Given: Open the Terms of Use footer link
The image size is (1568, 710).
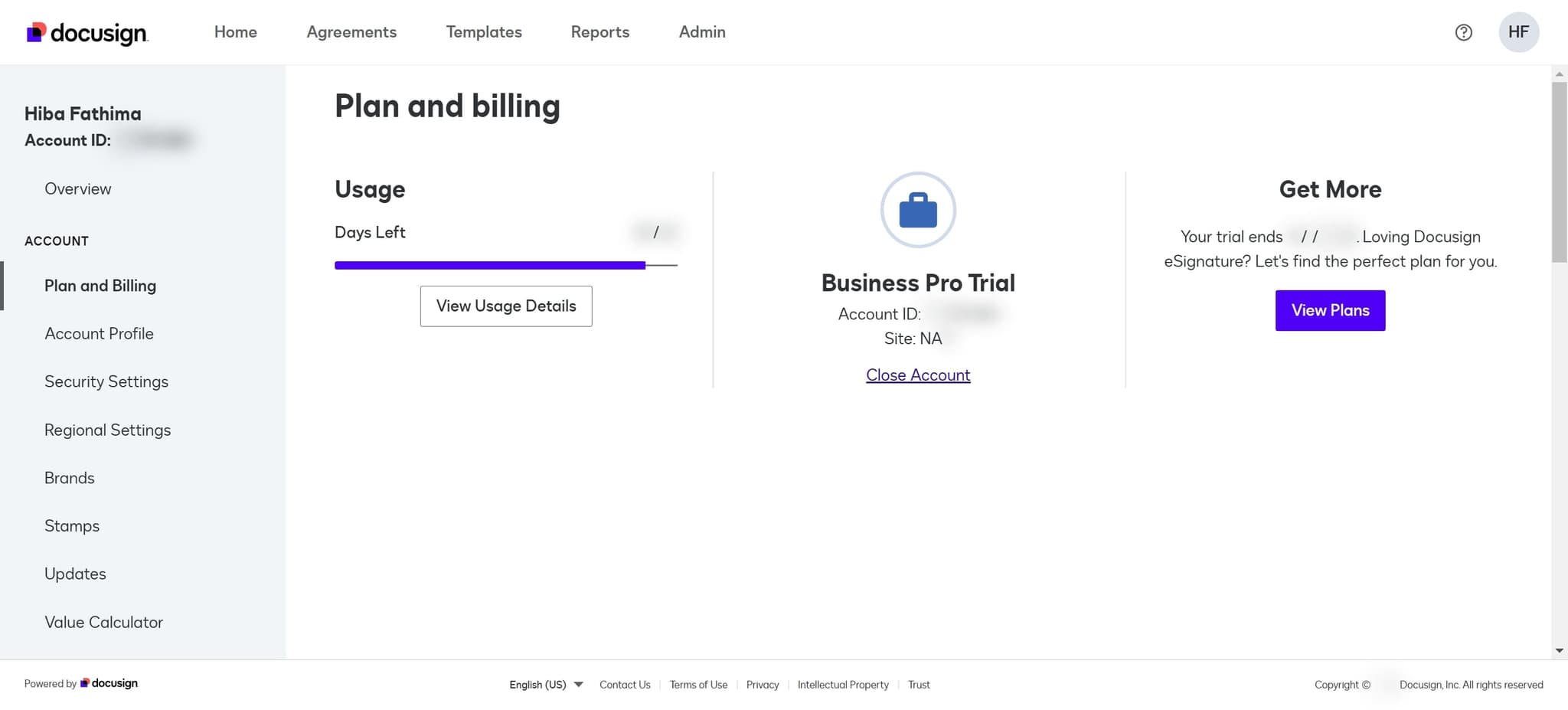Looking at the screenshot, I should 698,685.
